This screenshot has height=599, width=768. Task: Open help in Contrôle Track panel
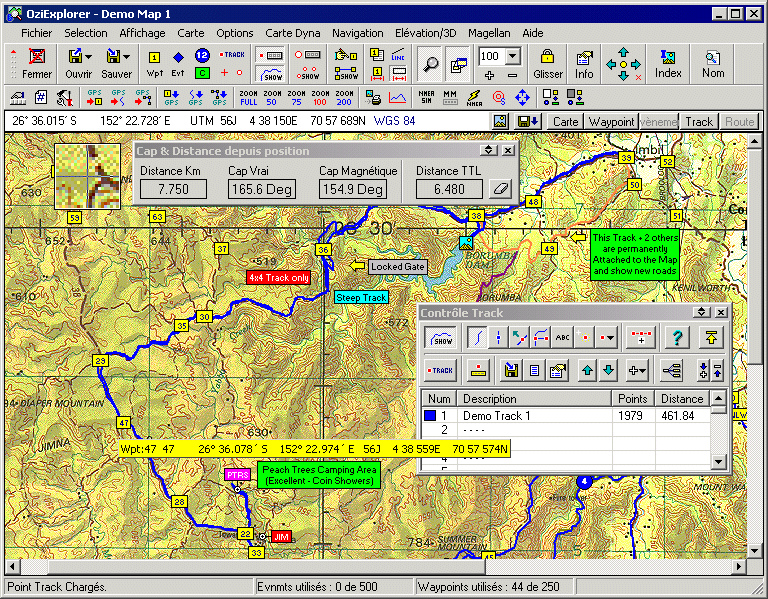[677, 337]
